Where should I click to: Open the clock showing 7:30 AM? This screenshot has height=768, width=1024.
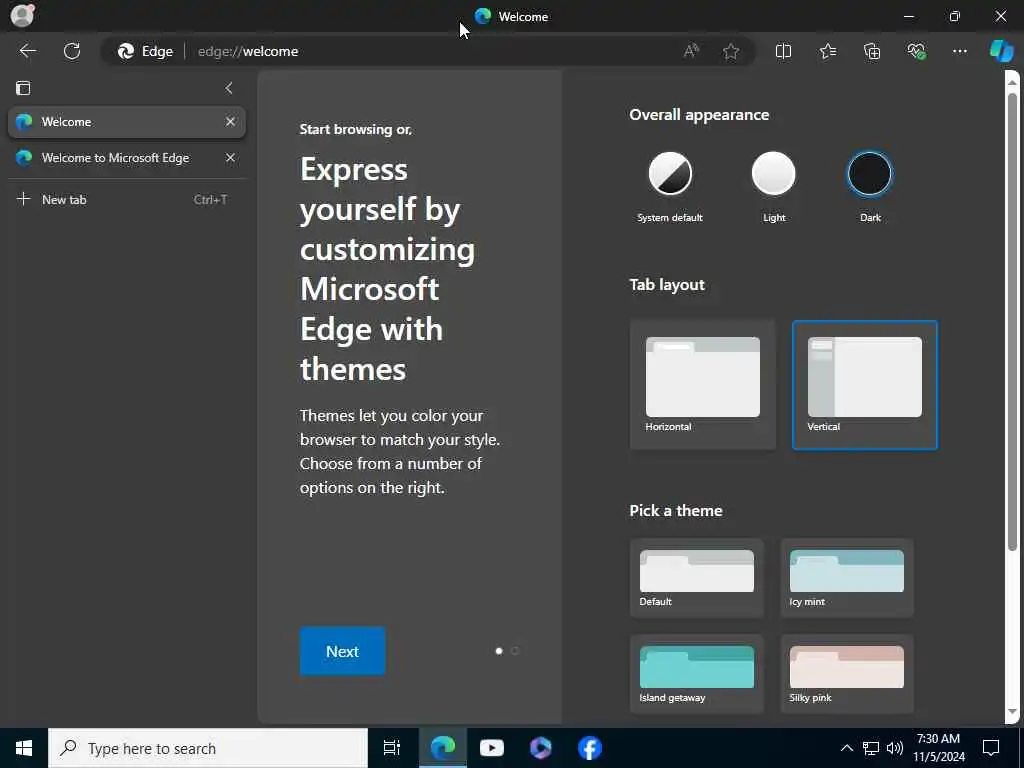938,748
